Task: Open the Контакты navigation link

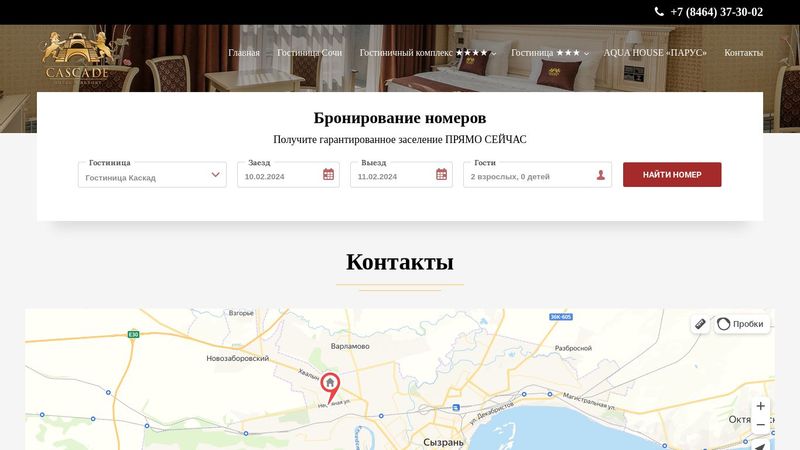Action: tap(743, 53)
